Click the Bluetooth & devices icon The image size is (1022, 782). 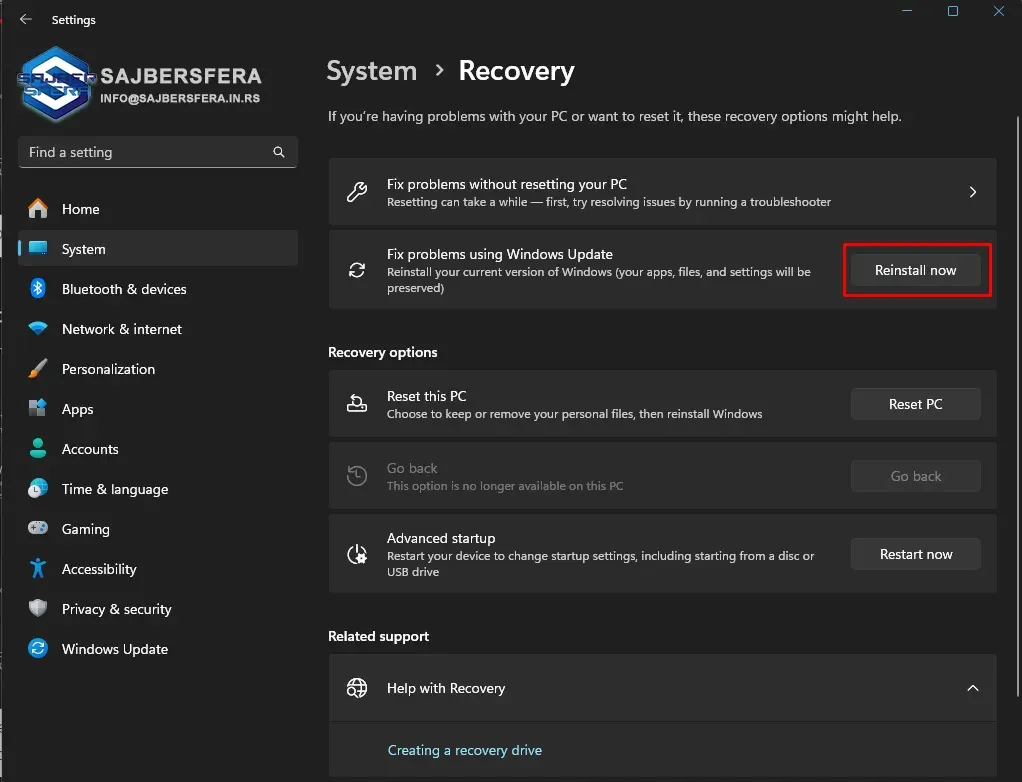pyautogui.click(x=38, y=289)
